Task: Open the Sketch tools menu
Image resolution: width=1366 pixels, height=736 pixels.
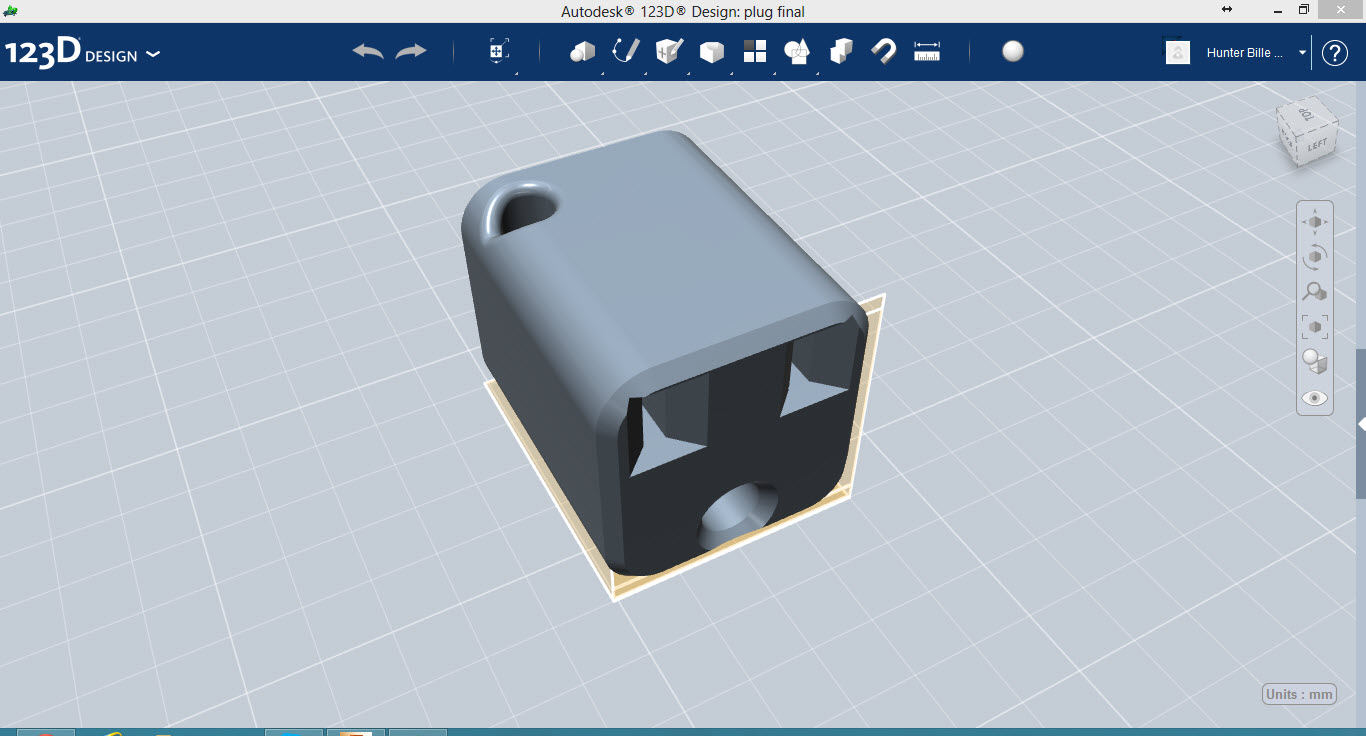Action: (626, 52)
